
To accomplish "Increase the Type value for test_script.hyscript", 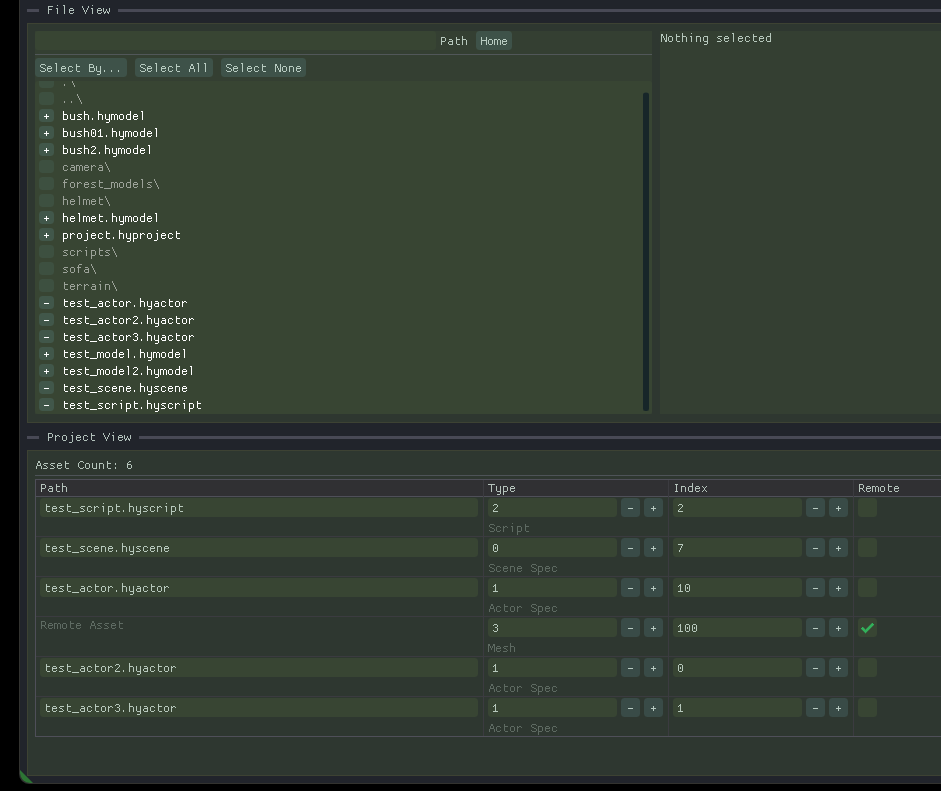I will 653,508.
